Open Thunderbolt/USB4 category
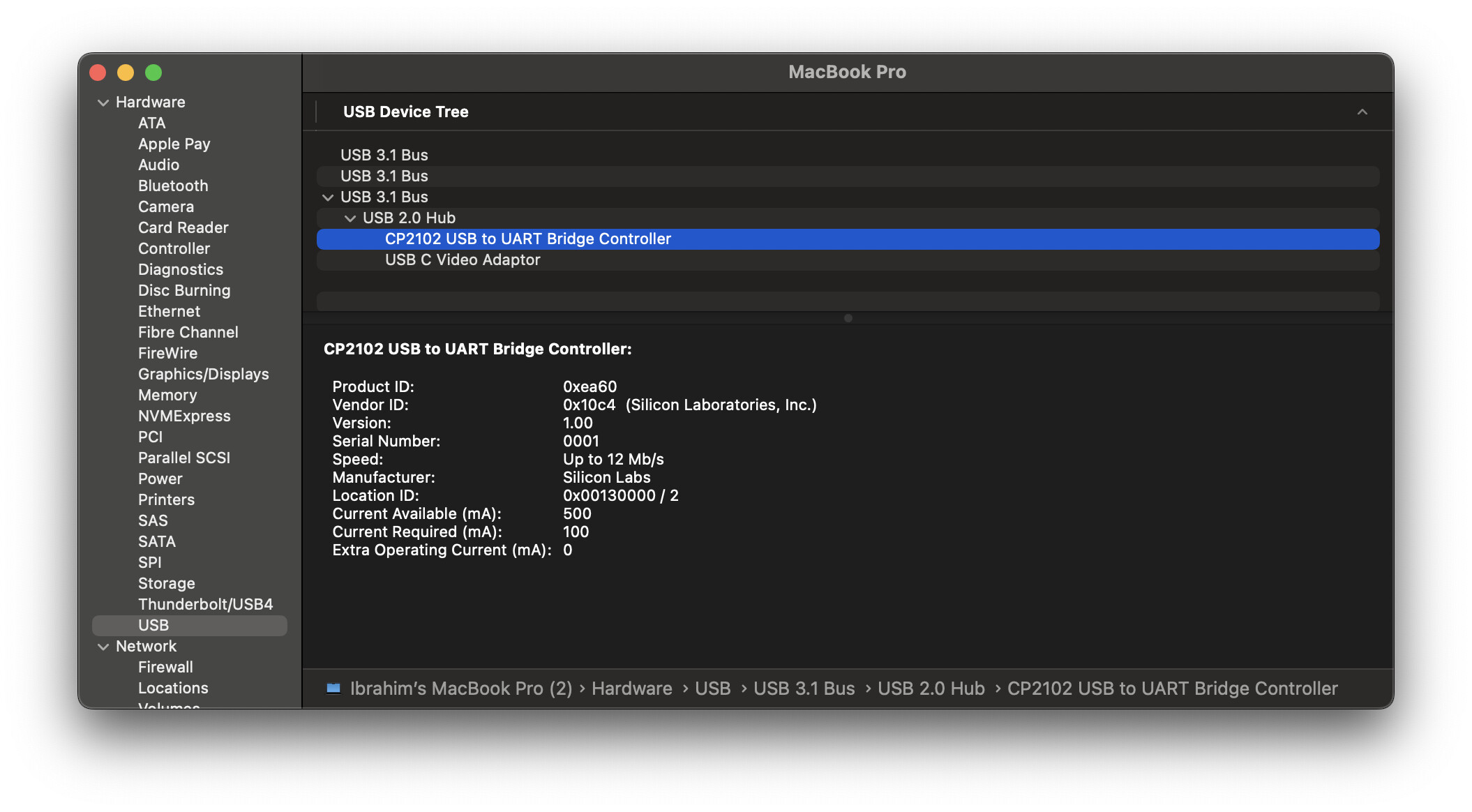The height and width of the screenshot is (812, 1472). click(x=205, y=604)
